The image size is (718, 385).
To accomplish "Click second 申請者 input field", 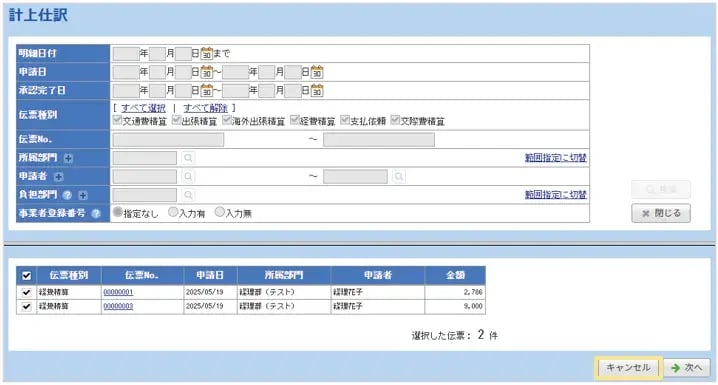I will click(355, 176).
